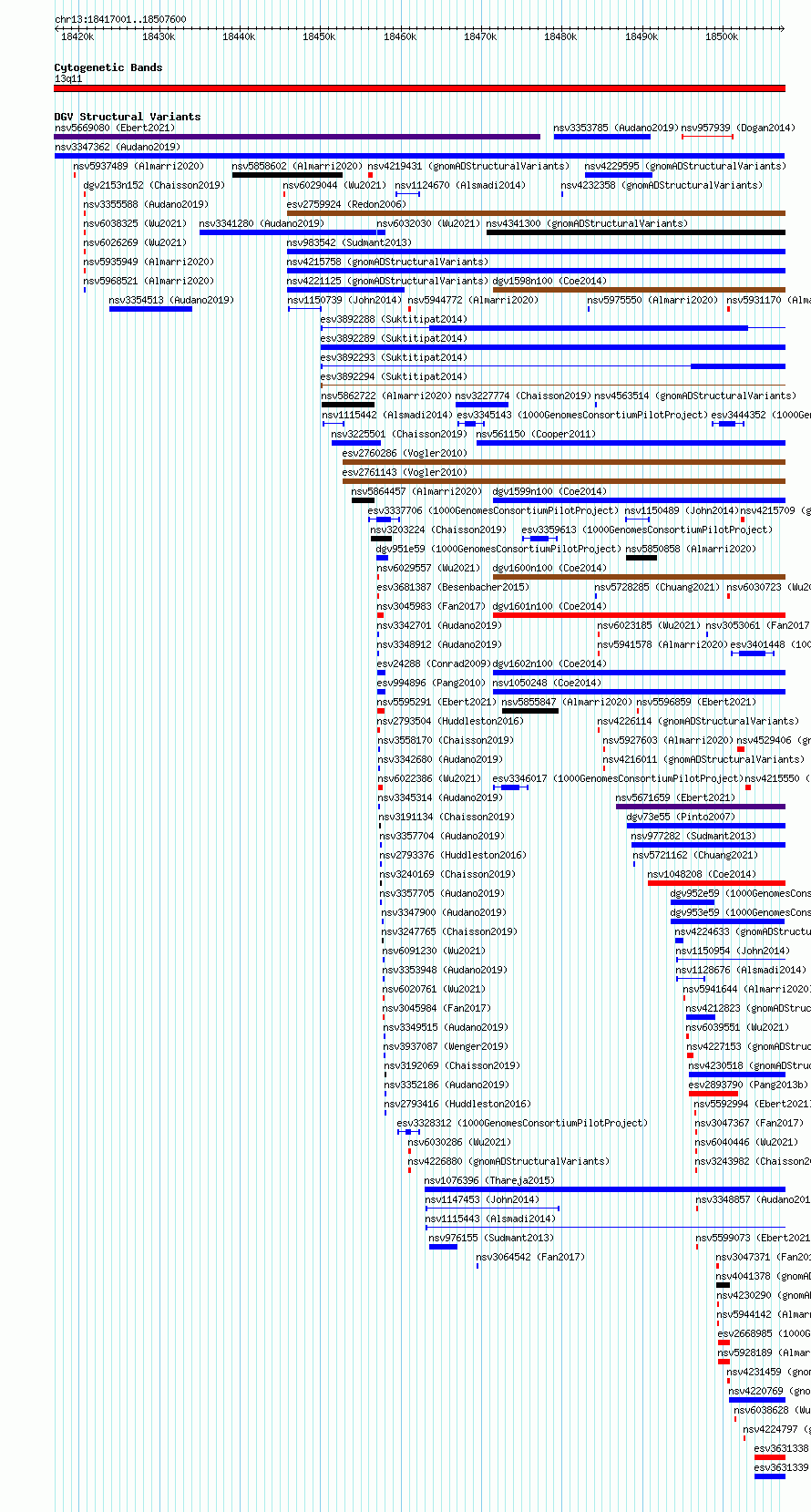Select dgv1598n100 (Coe2014) label

[x=549, y=281]
